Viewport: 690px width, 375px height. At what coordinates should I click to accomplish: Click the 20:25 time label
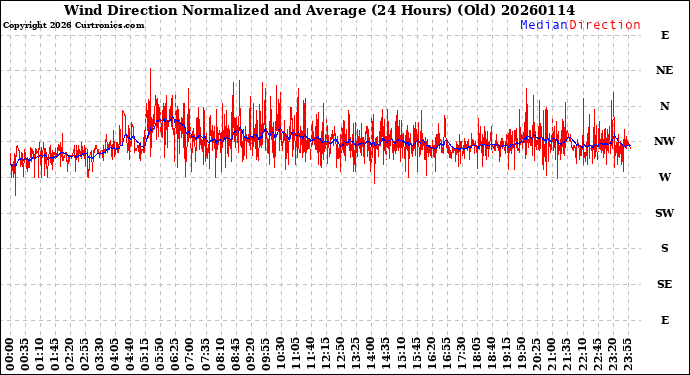536,354
